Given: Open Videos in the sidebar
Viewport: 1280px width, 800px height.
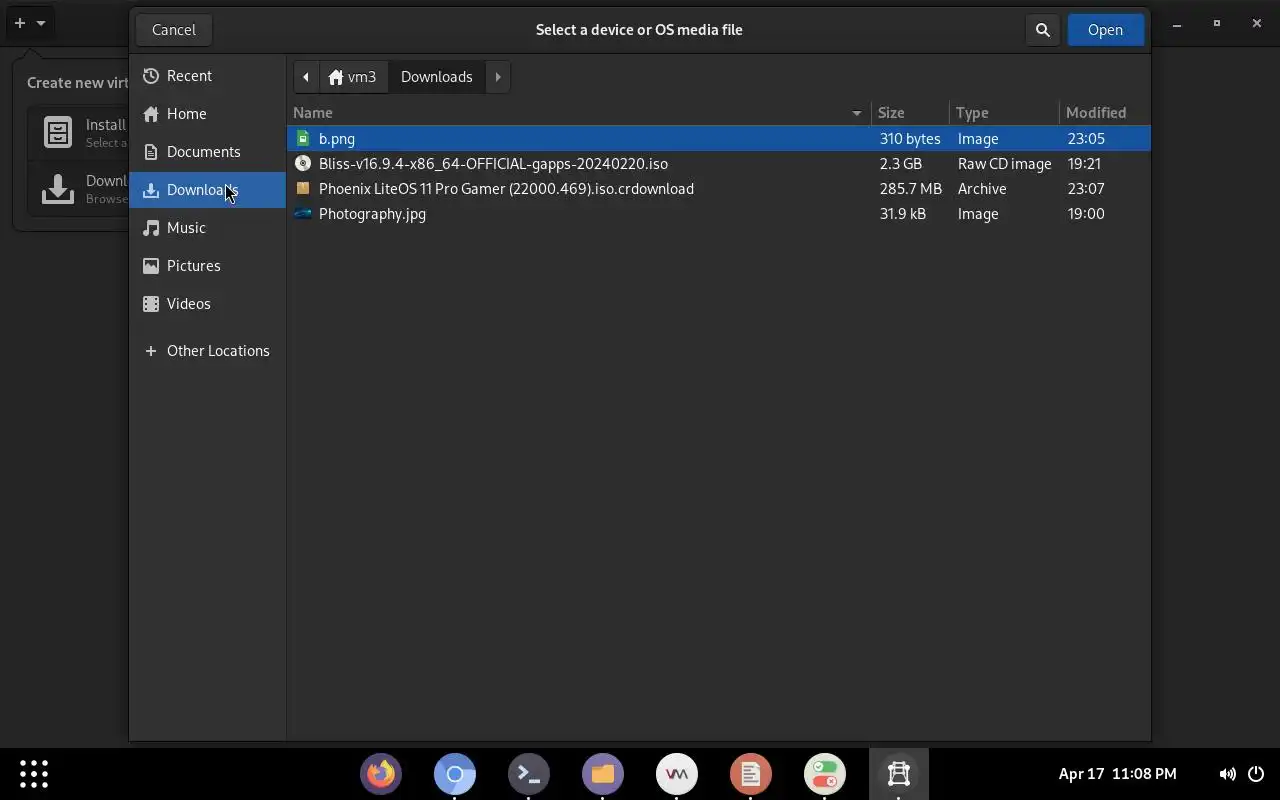Looking at the screenshot, I should (208, 304).
